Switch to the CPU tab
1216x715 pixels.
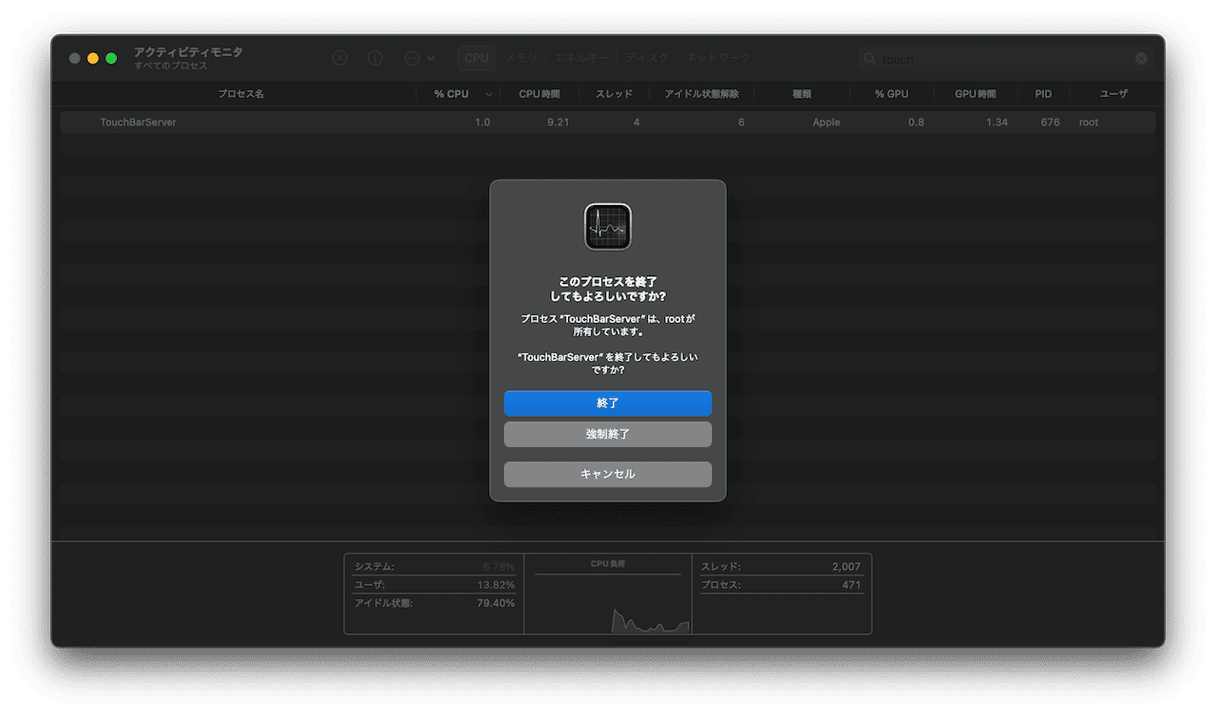[x=477, y=58]
